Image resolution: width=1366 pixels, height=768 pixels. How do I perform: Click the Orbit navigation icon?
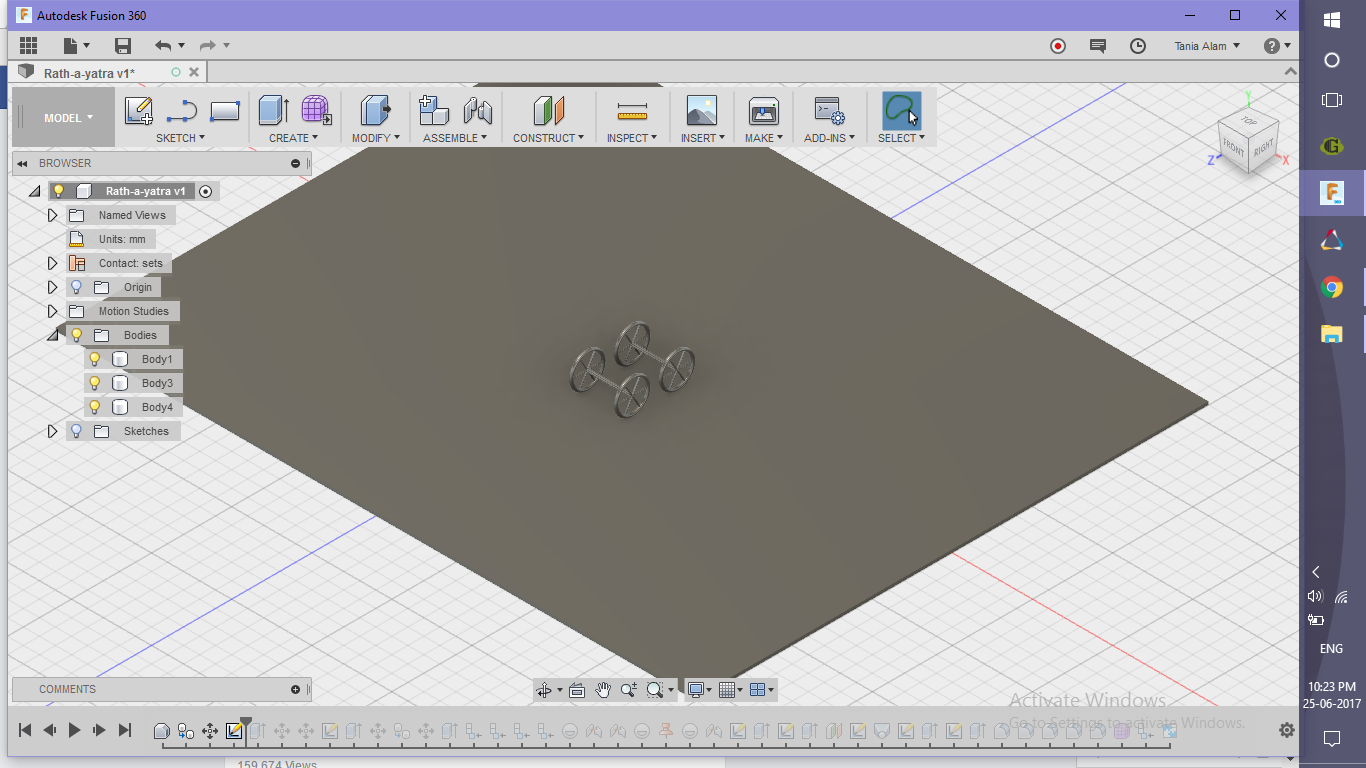(544, 690)
